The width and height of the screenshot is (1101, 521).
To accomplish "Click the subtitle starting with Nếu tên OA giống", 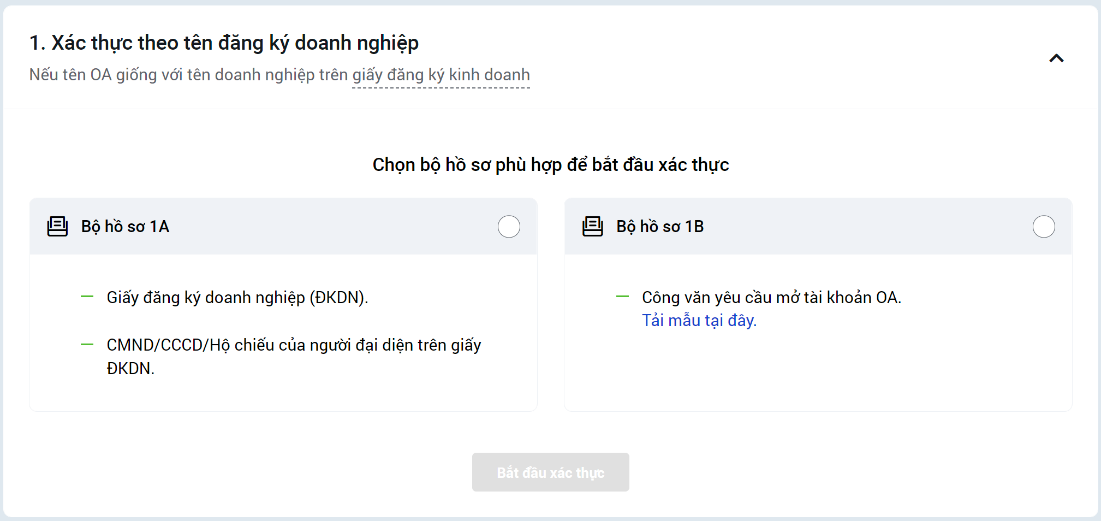I will pos(190,75).
